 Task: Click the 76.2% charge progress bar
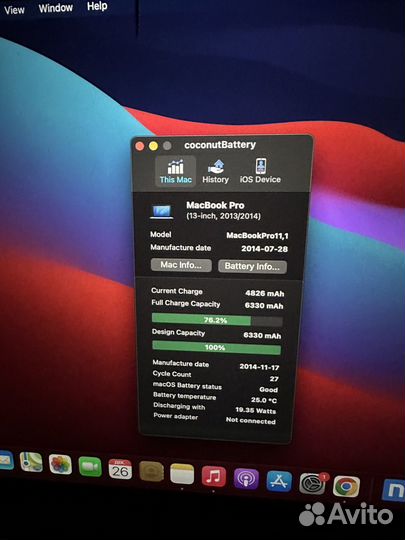pos(217,320)
